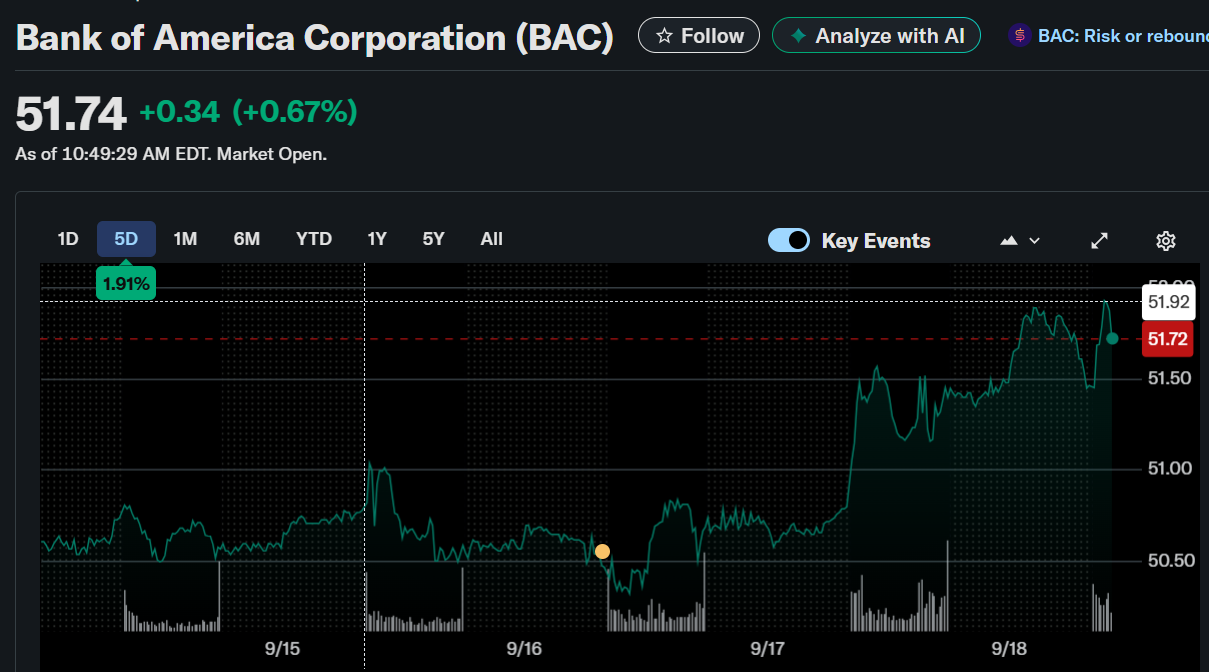Click the 9/16 date label
The width and height of the screenshot is (1209, 672).
(x=524, y=649)
